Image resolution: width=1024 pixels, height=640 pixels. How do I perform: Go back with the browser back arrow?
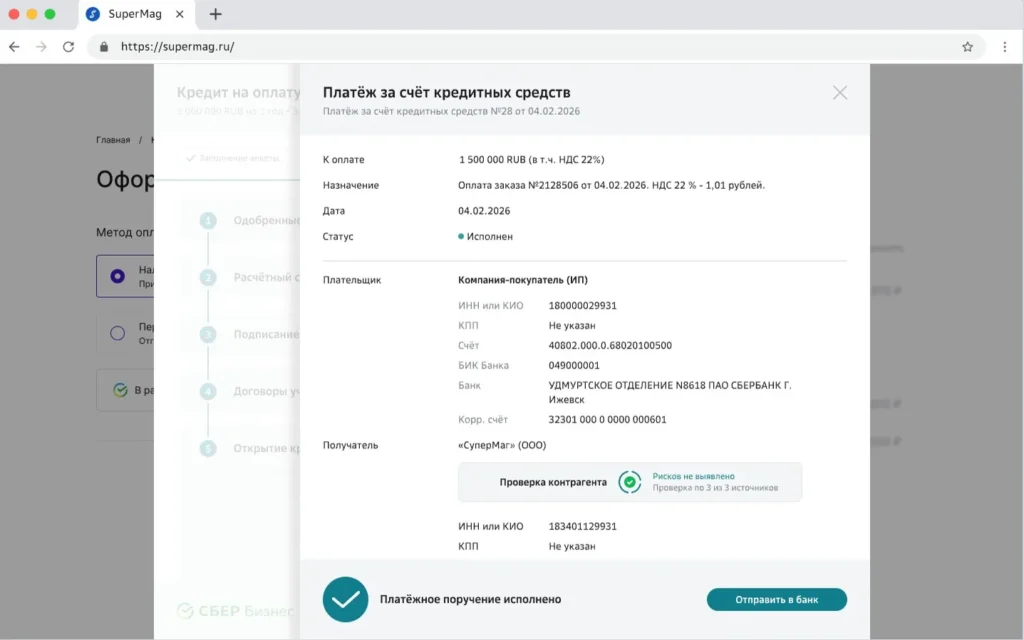[14, 46]
